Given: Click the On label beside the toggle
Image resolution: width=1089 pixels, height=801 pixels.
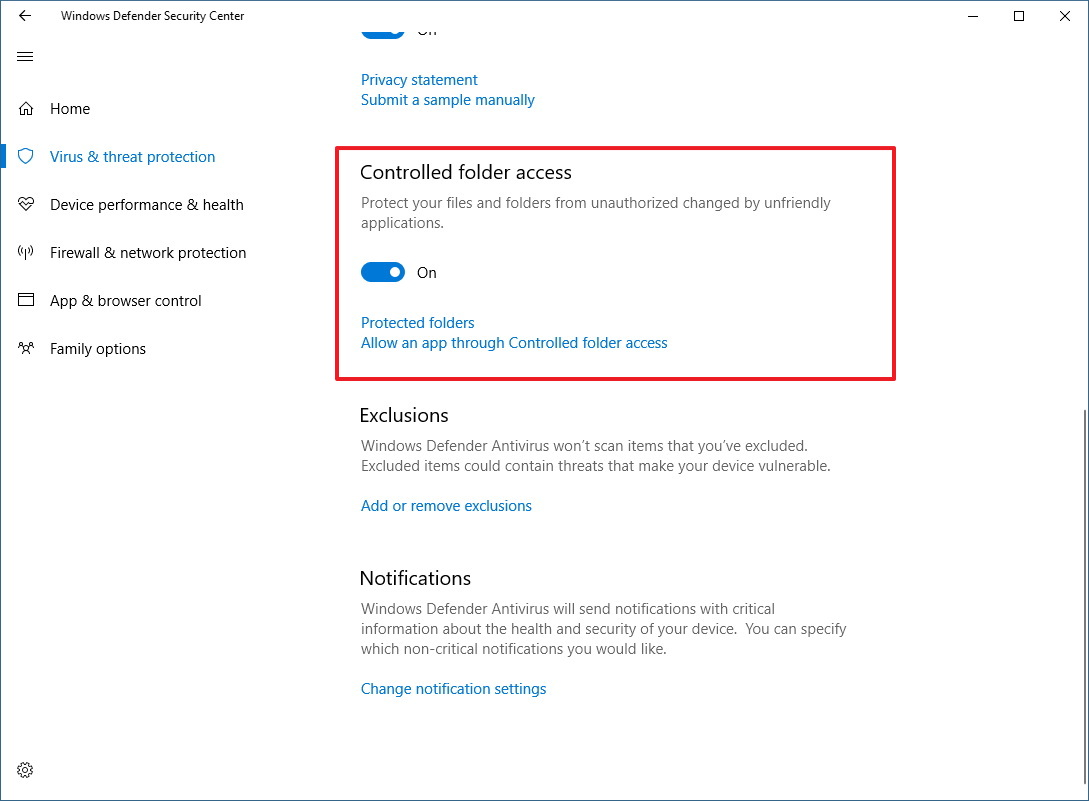Looking at the screenshot, I should point(426,273).
